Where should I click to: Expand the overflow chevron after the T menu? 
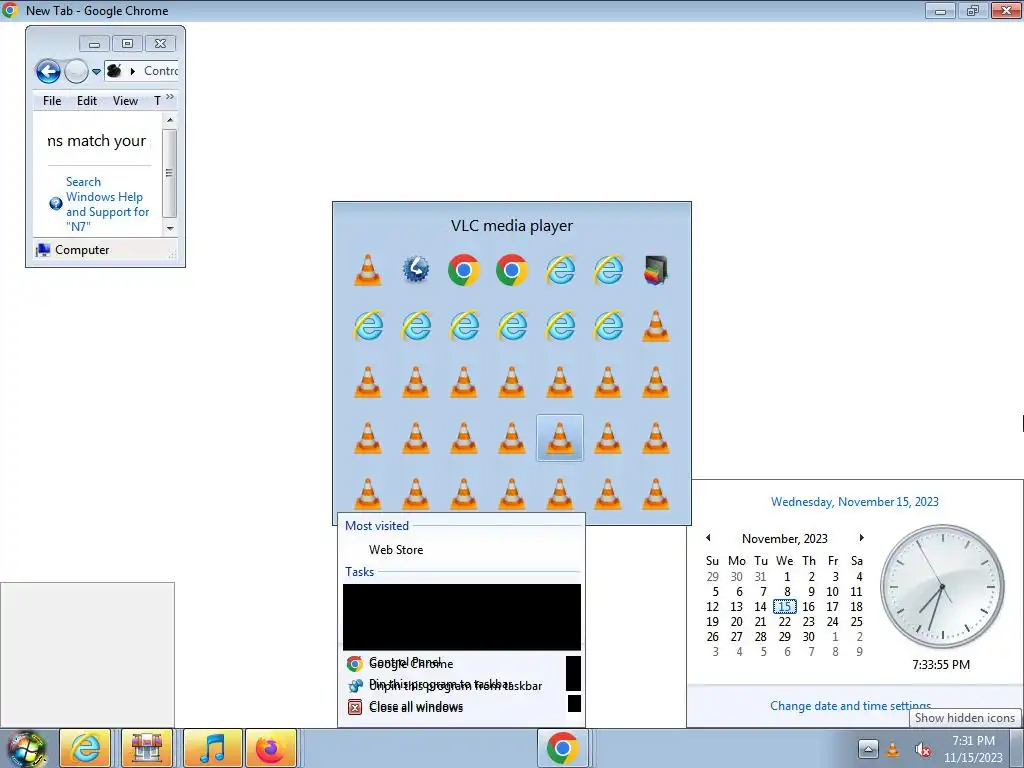pos(170,97)
